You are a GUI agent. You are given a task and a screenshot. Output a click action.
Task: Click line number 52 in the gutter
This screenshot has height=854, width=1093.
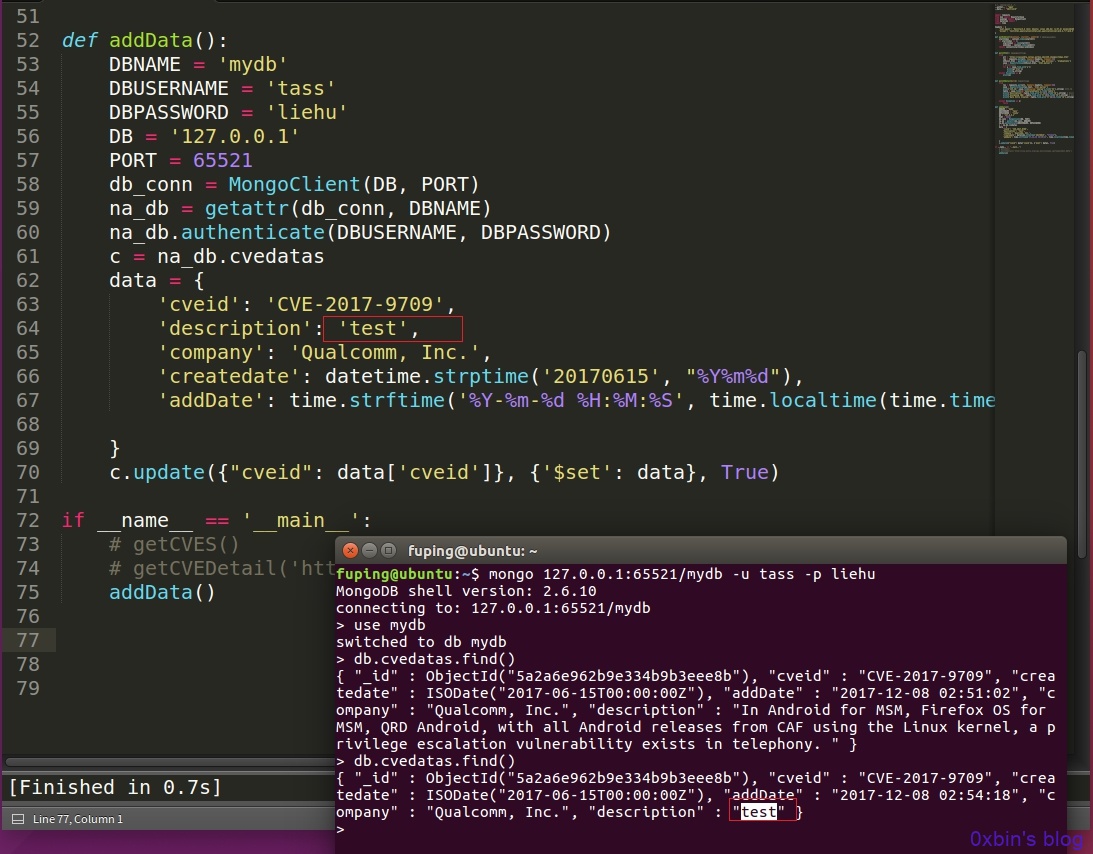(x=28, y=40)
